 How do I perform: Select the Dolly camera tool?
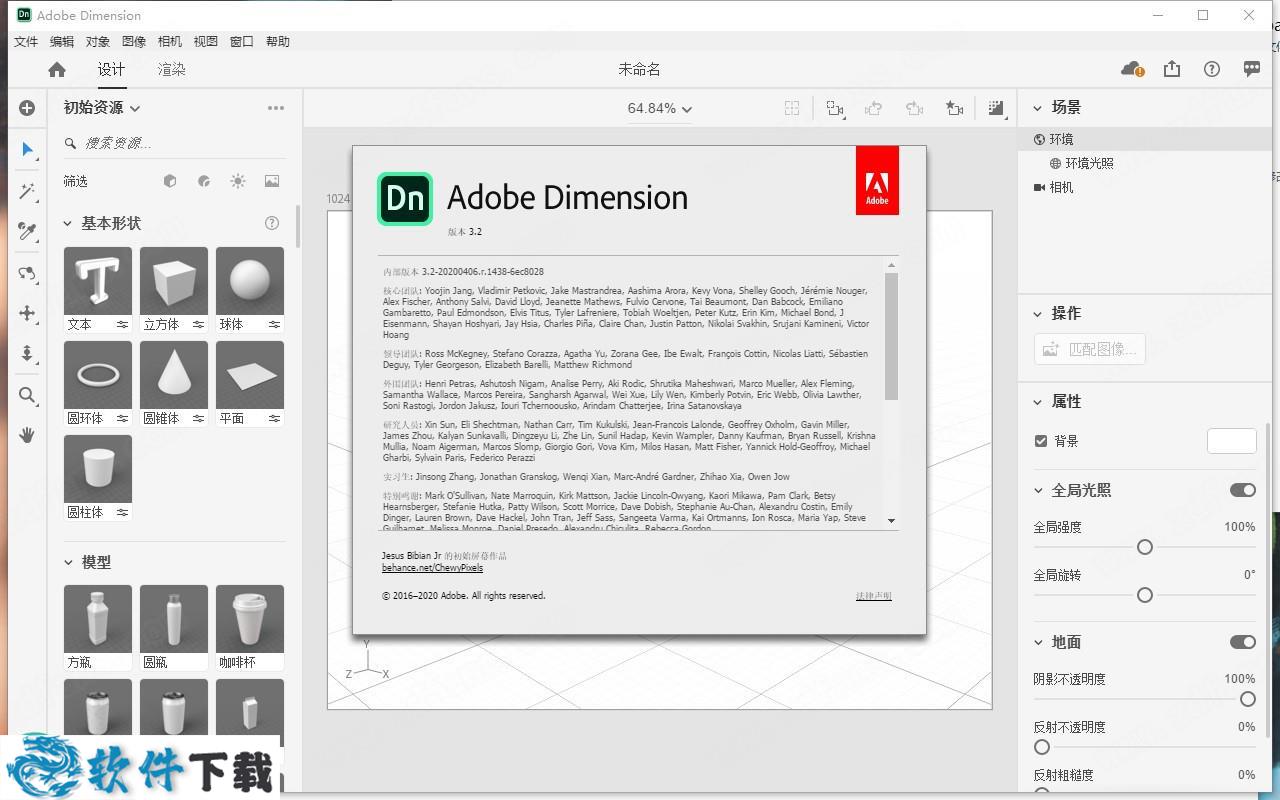click(27, 354)
